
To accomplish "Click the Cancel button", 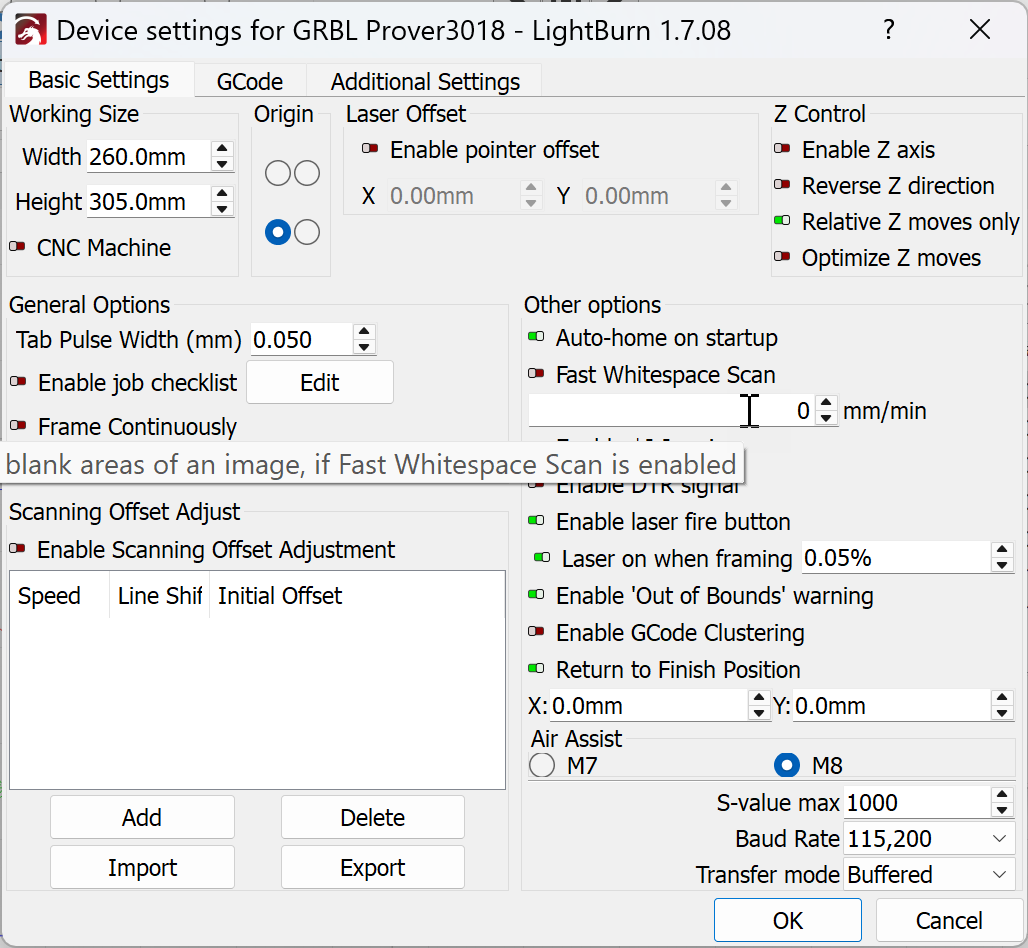I will 949,920.
